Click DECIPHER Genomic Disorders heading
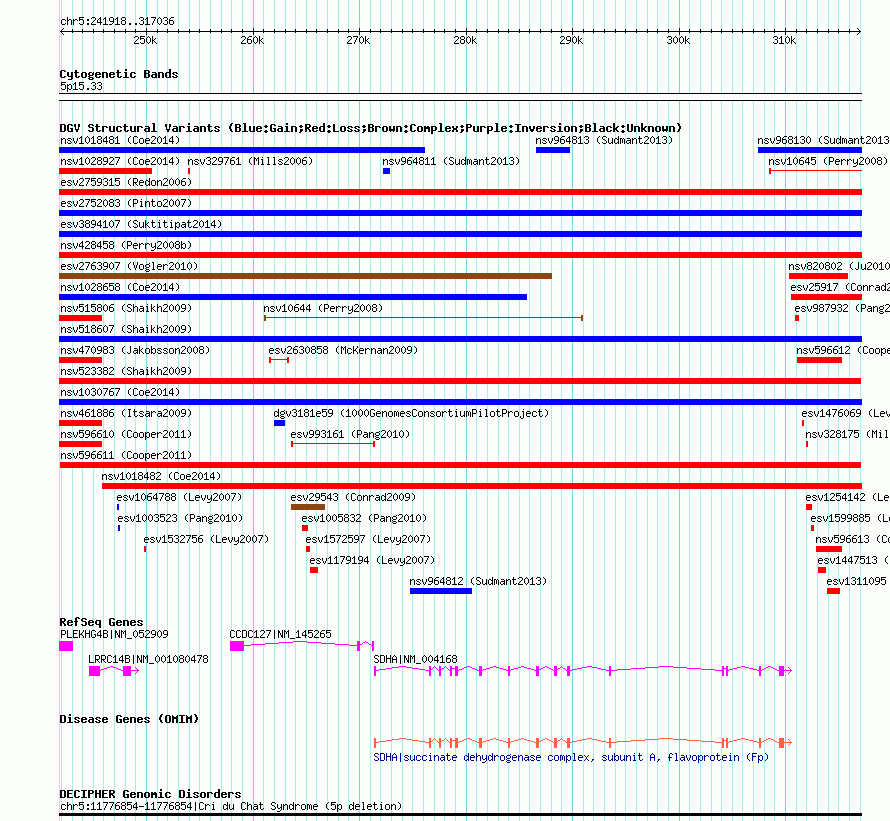Image resolution: width=890 pixels, height=821 pixels. [x=150, y=794]
